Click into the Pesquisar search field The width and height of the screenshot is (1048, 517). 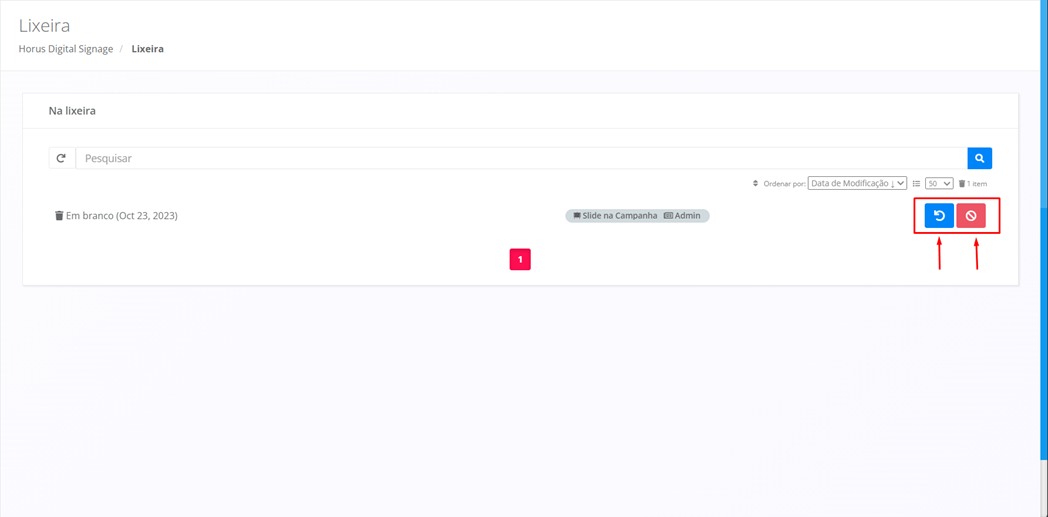pos(520,158)
